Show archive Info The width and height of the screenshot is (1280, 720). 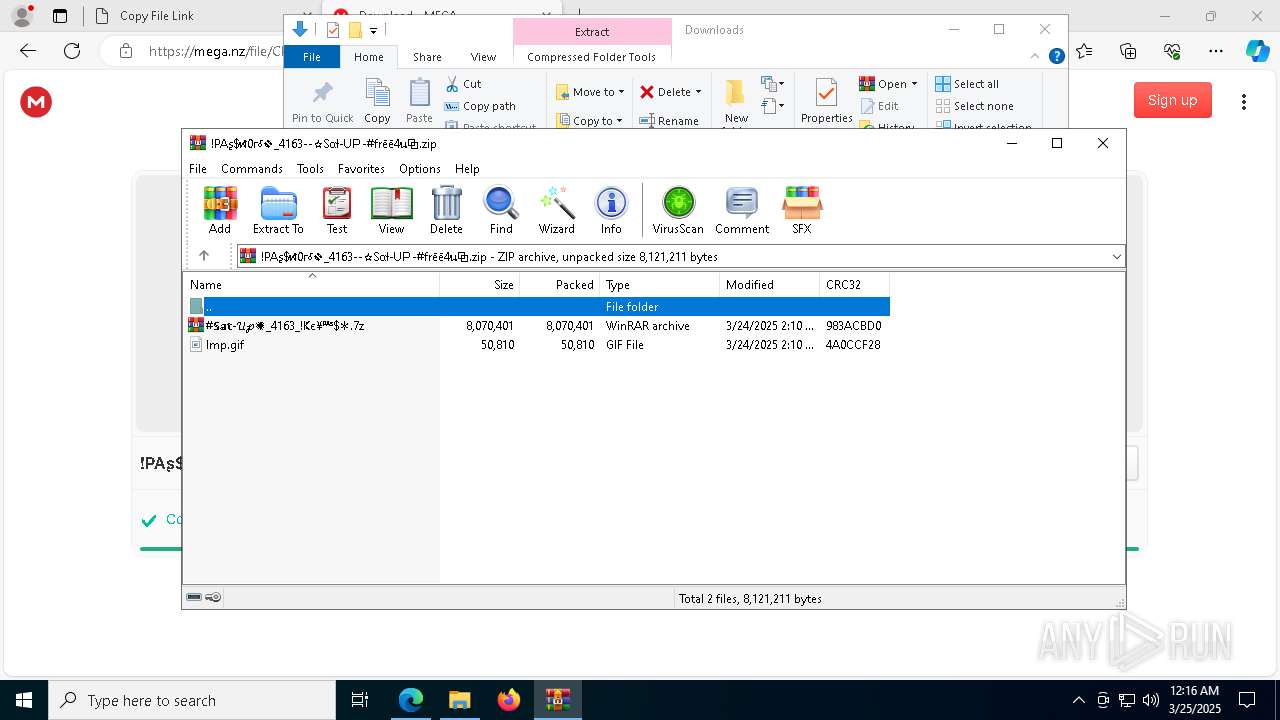[x=611, y=210]
